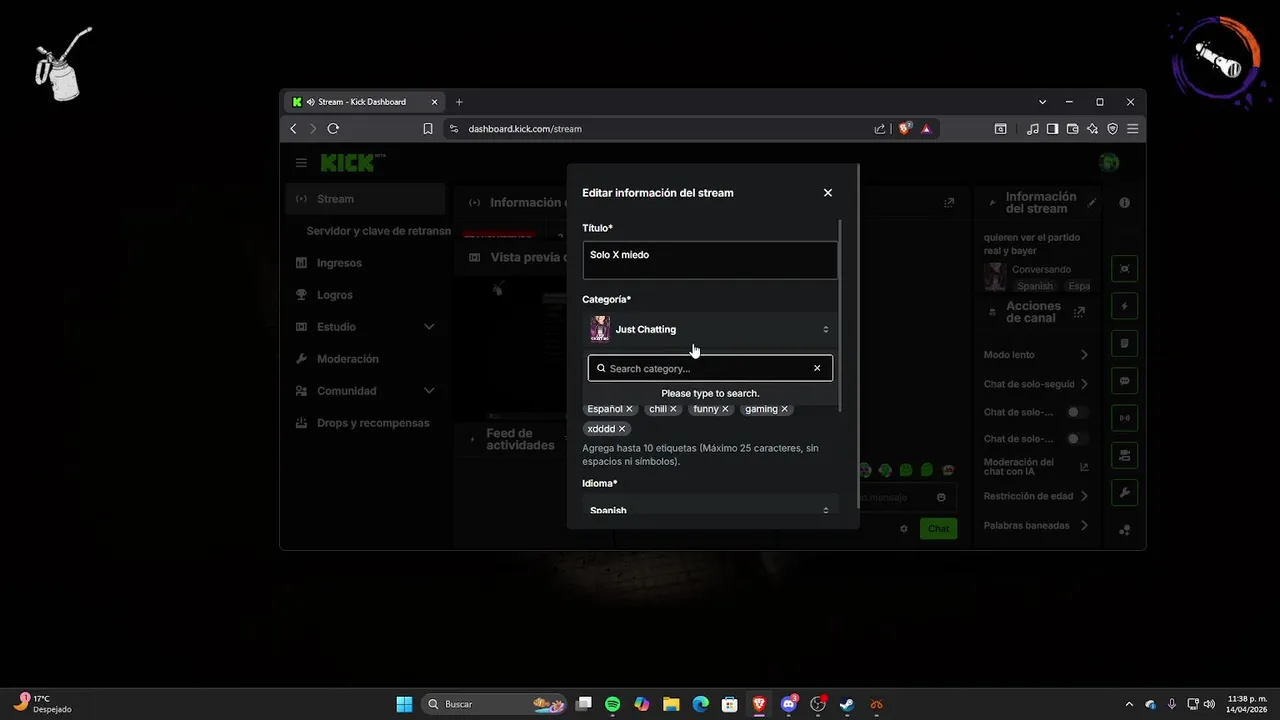Click pencil edit icon in Información del stream
Screen dimensions: 1280x720
pyautogui.click(x=1092, y=203)
